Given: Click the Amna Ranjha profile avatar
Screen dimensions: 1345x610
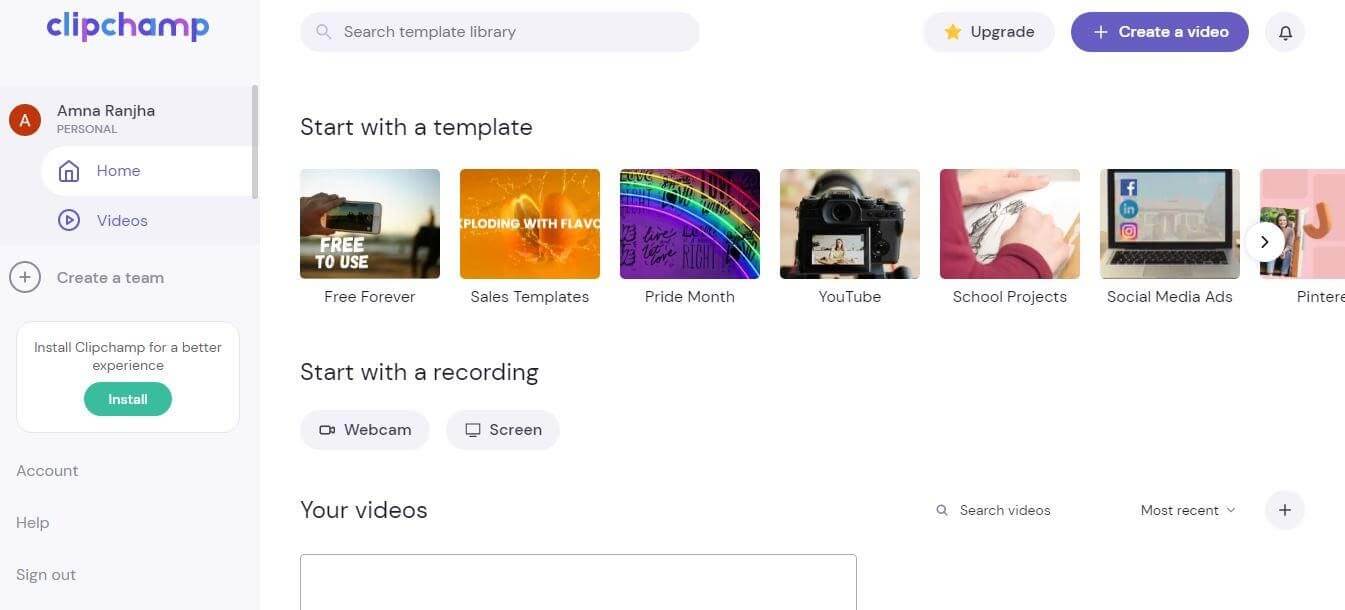Looking at the screenshot, I should pyautogui.click(x=25, y=120).
